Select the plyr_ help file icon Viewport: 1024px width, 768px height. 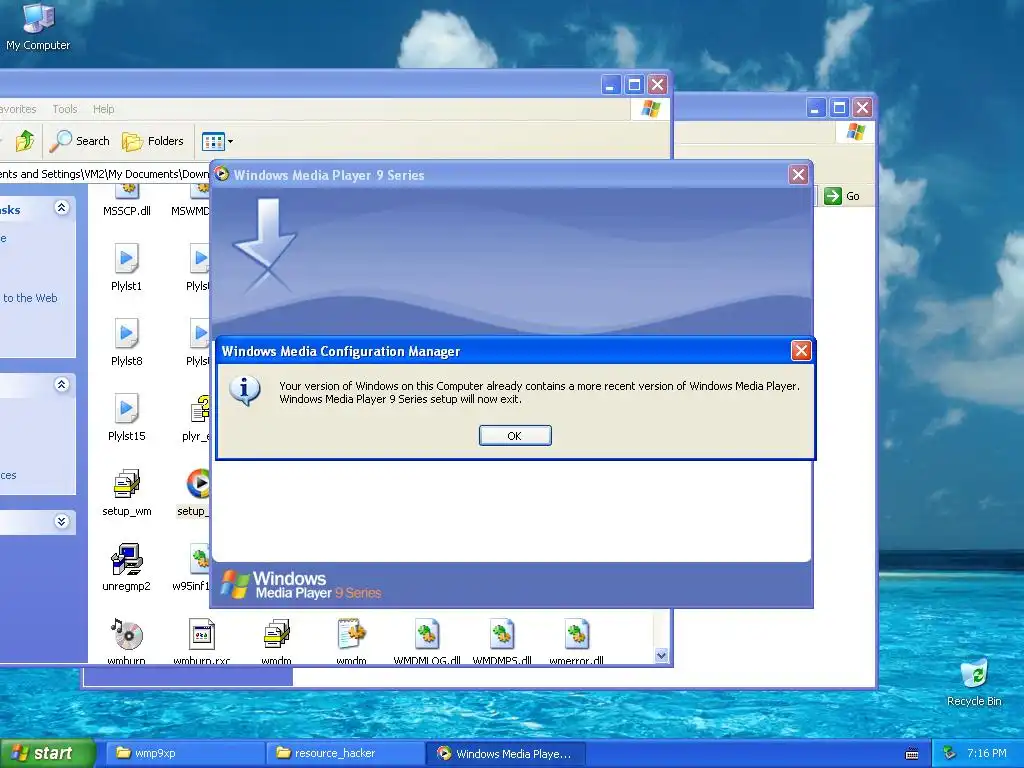197,417
